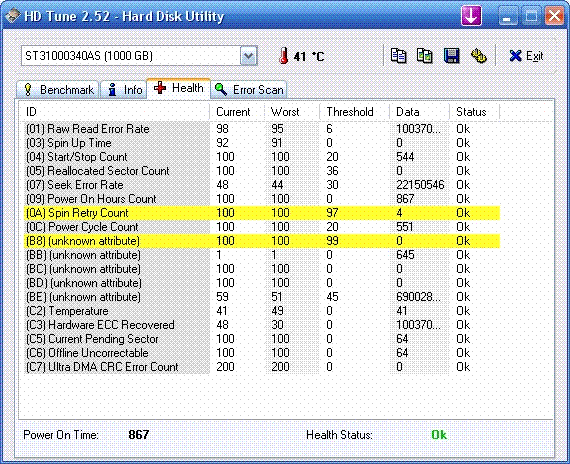Switch to the Benchmark tab
570x464 pixels.
[58, 89]
